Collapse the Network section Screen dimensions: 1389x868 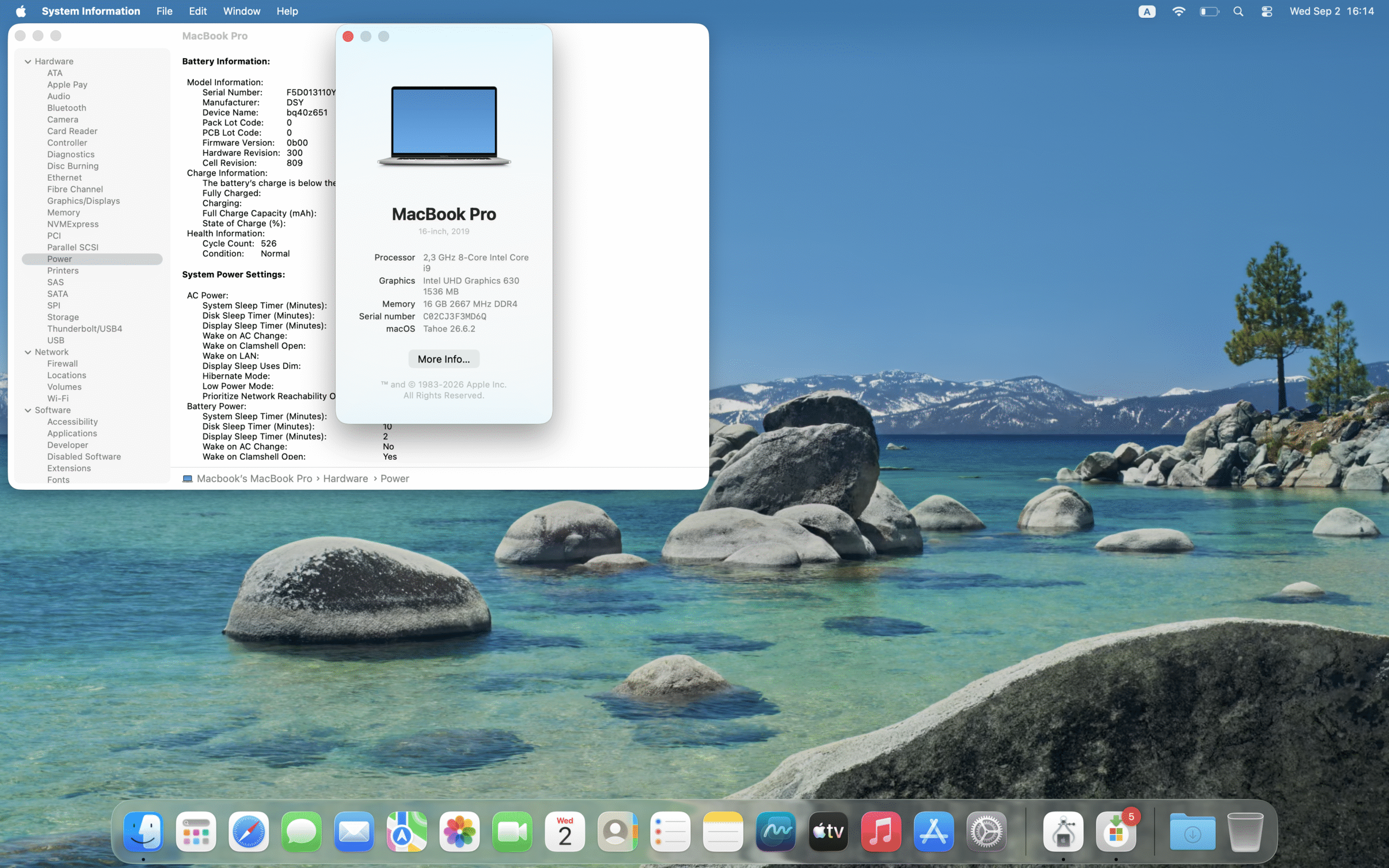pyautogui.click(x=28, y=352)
